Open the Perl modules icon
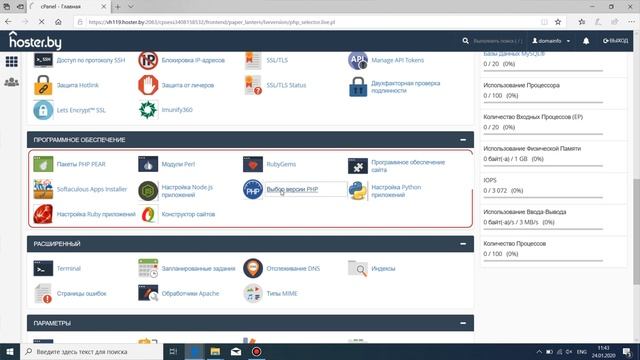This screenshot has height=360, width=640. pos(148,164)
